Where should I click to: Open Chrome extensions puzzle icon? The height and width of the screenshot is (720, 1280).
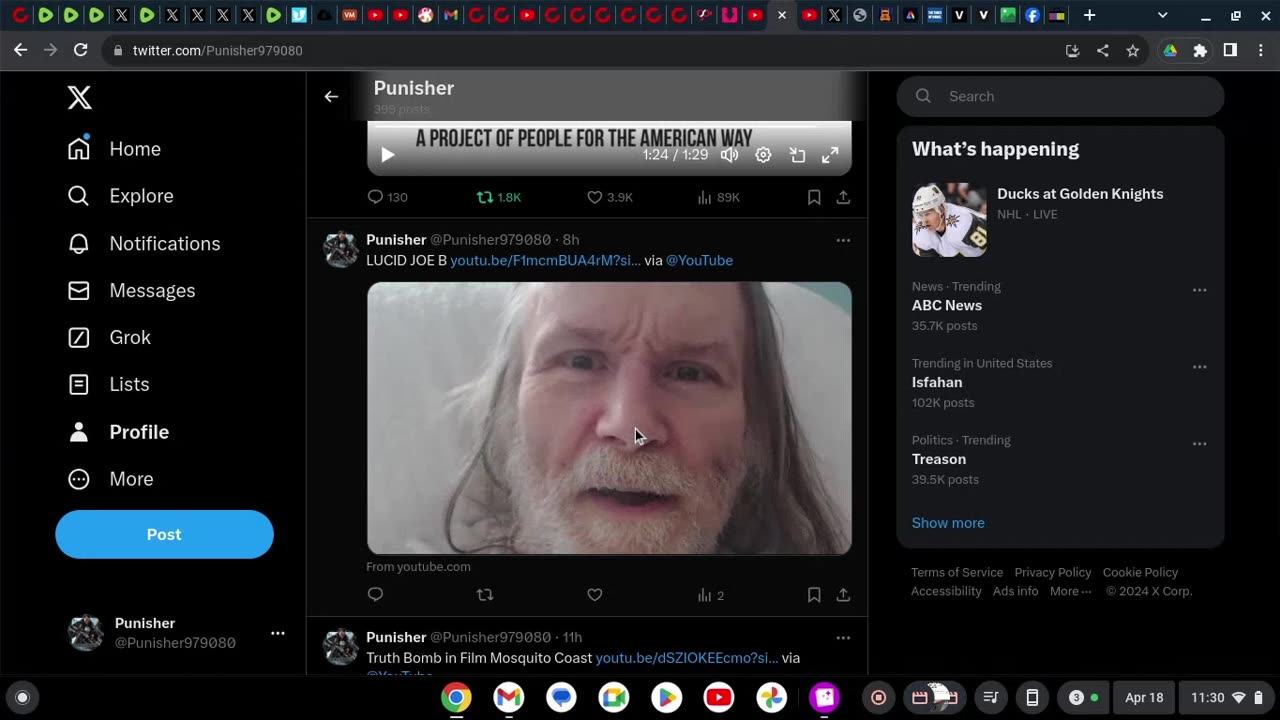pos(1200,50)
